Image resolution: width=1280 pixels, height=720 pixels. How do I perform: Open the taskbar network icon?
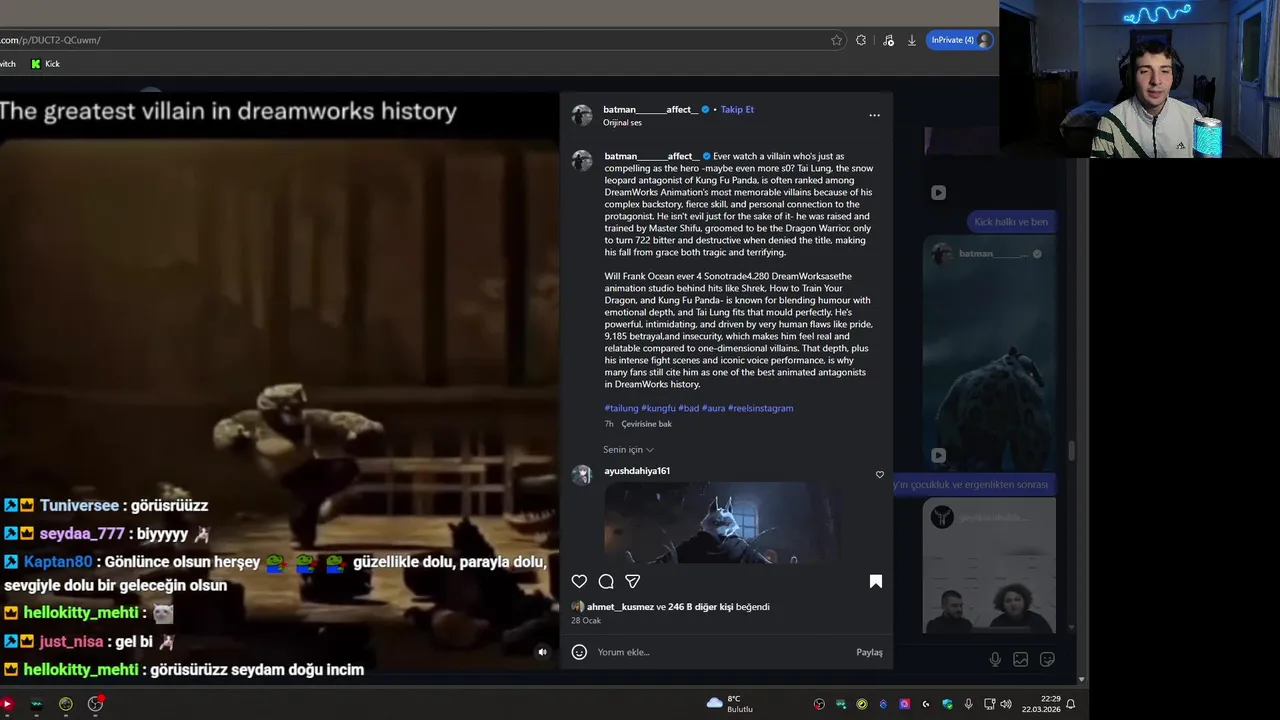click(x=989, y=704)
